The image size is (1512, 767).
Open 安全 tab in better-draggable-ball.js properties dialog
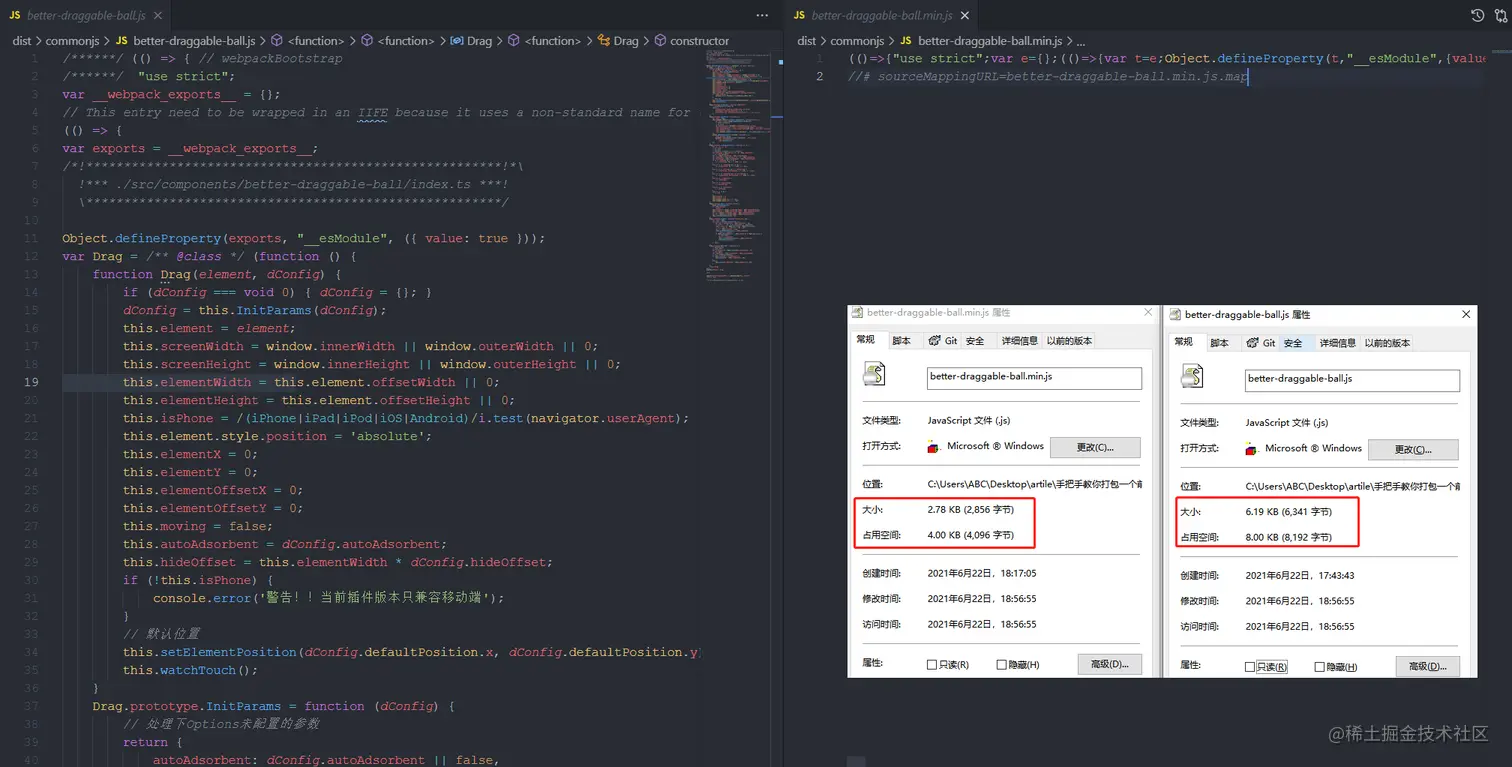point(1293,343)
